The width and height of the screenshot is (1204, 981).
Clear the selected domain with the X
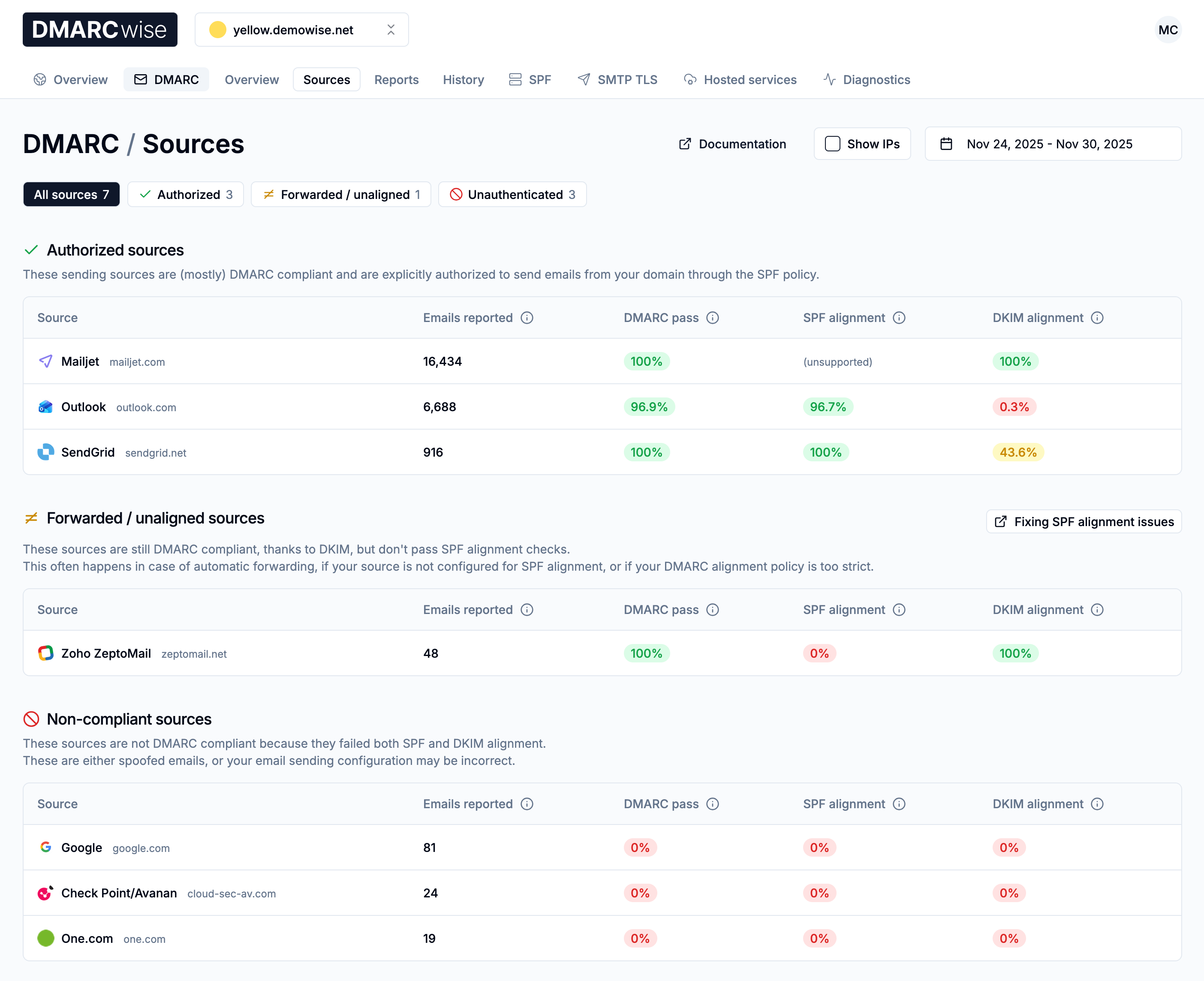pos(391,30)
